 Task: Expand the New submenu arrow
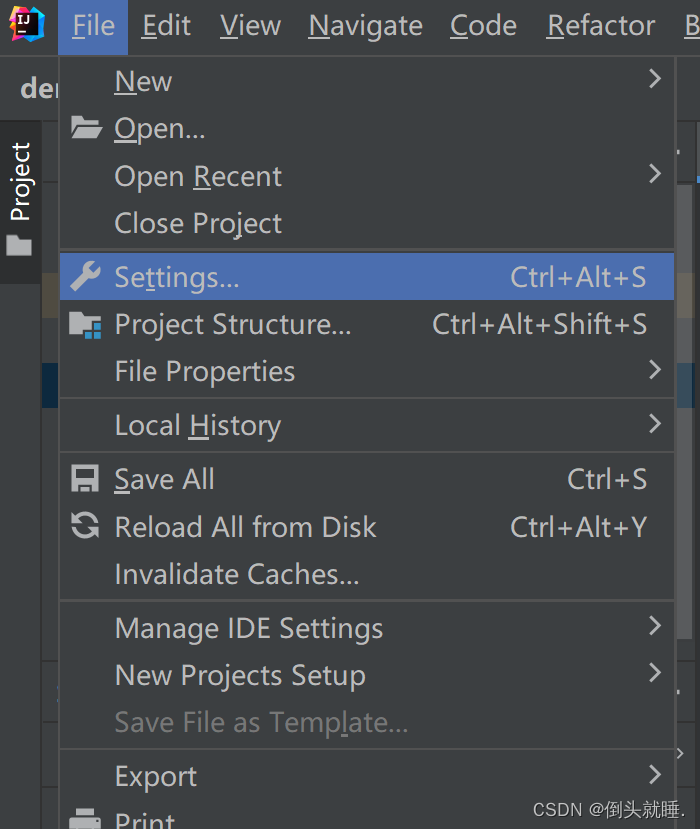tap(655, 79)
